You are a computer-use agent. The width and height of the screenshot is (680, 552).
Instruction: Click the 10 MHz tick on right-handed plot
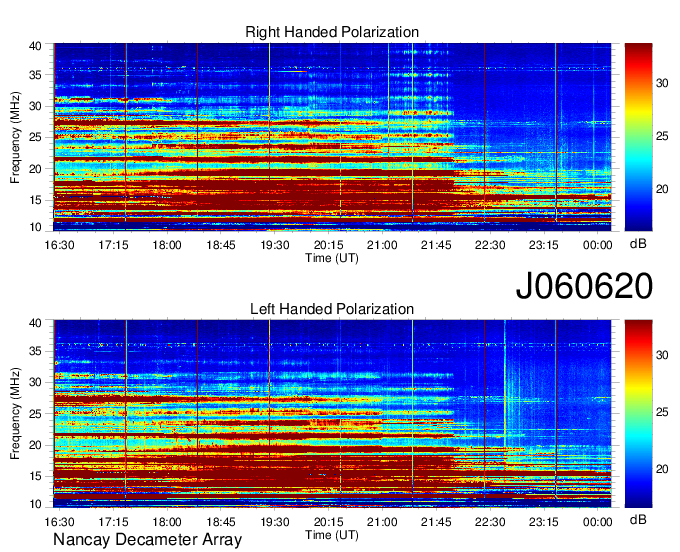(35, 227)
